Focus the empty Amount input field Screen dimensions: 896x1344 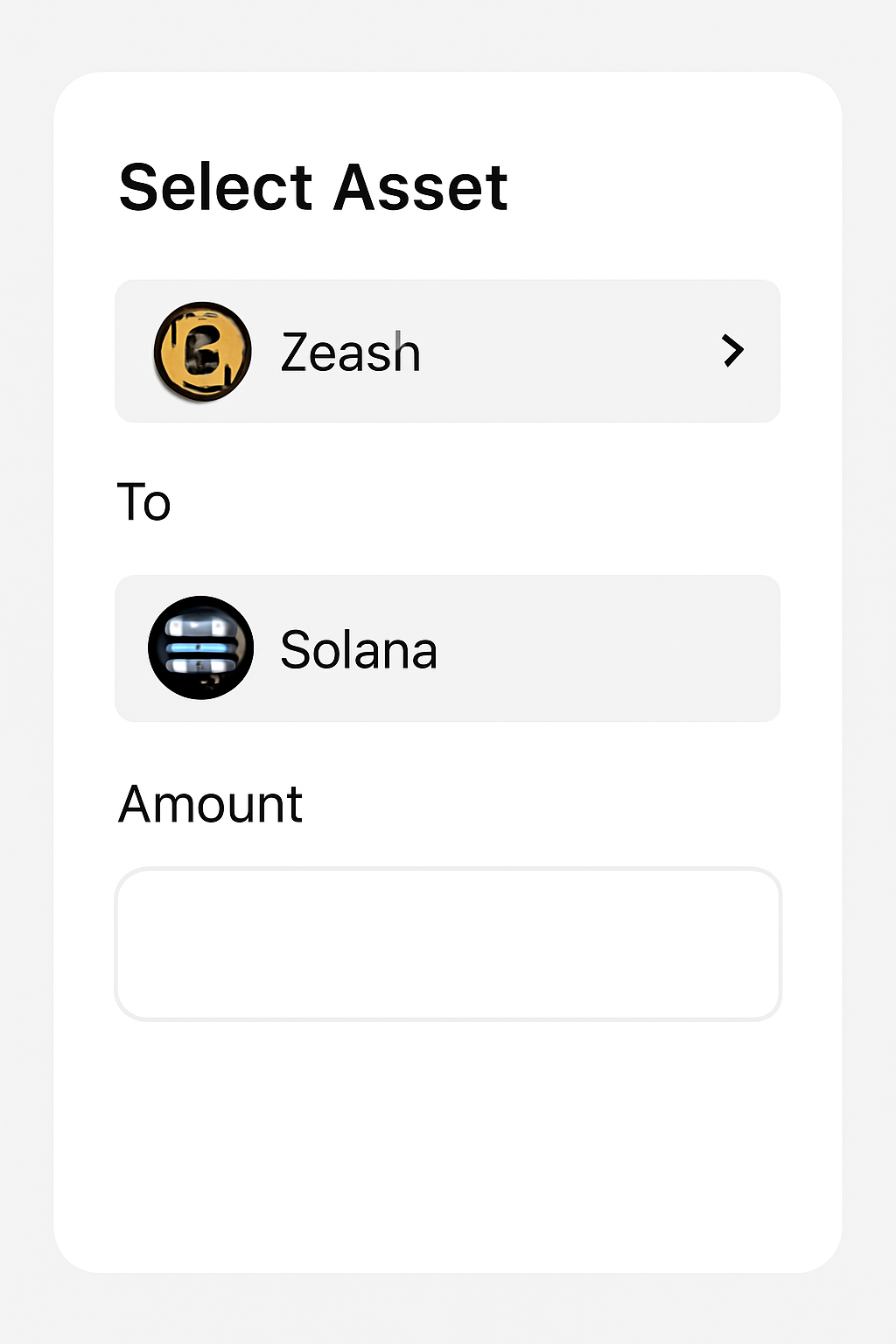pos(447,944)
